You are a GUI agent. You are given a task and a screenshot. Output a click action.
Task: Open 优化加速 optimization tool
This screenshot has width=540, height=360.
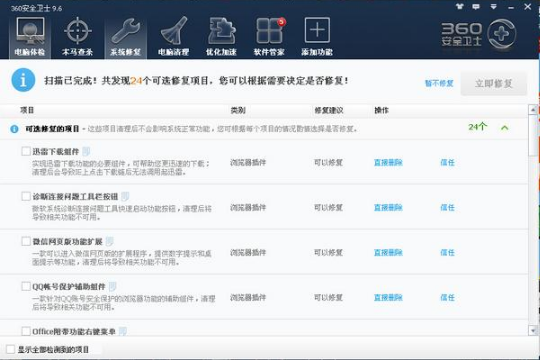(x=221, y=37)
